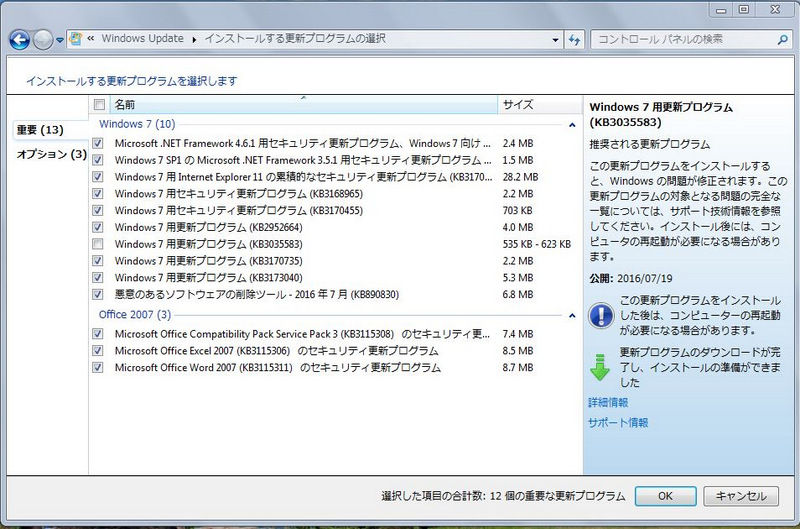Uncheck Internet Explorer 11 cumulative update checkbox
This screenshot has width=800, height=529.
point(98,177)
